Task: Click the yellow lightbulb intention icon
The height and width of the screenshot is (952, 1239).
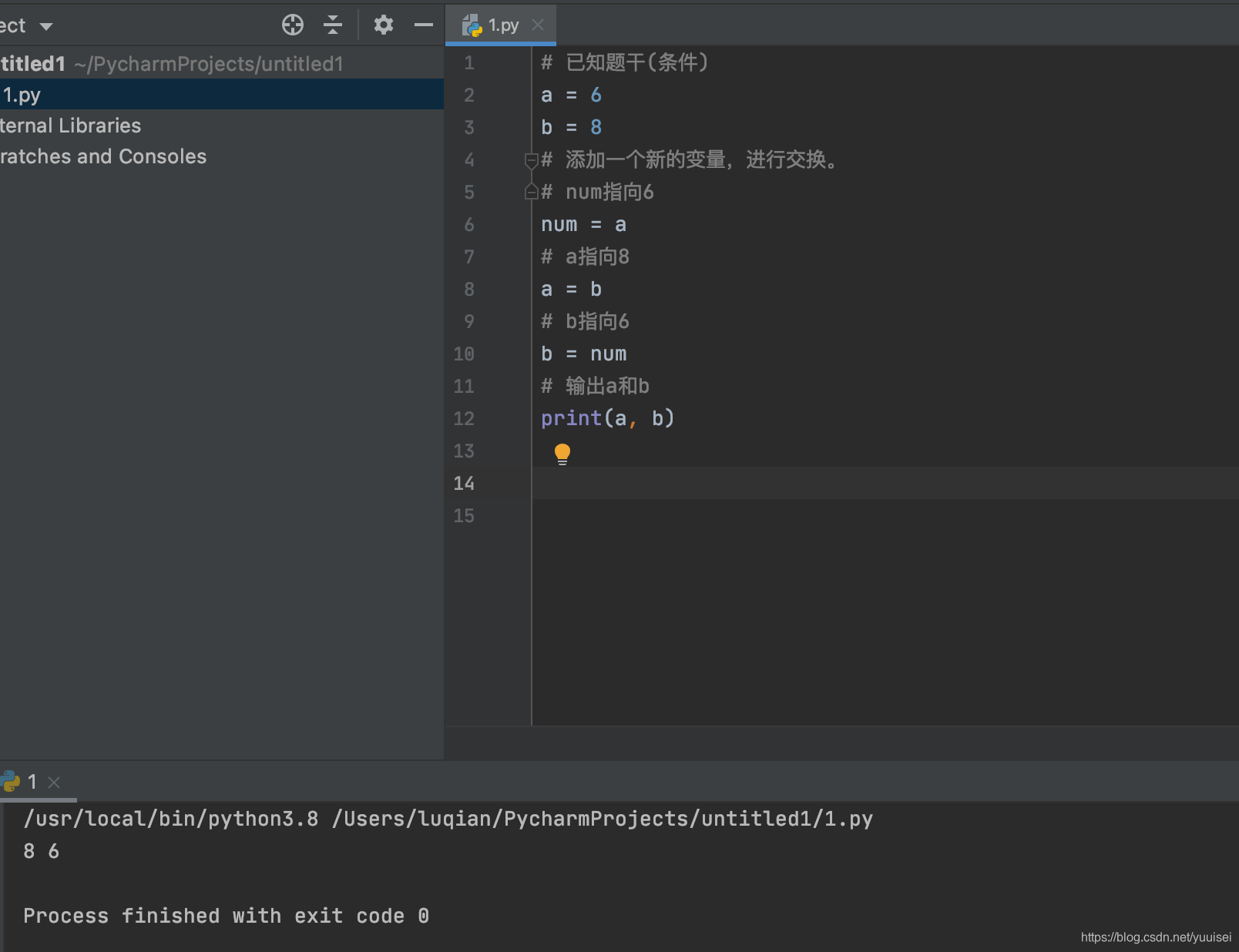Action: (562, 454)
